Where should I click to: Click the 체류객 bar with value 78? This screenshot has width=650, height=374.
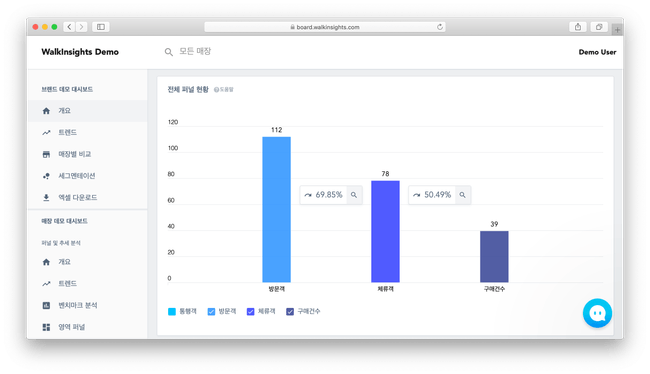tap(386, 231)
